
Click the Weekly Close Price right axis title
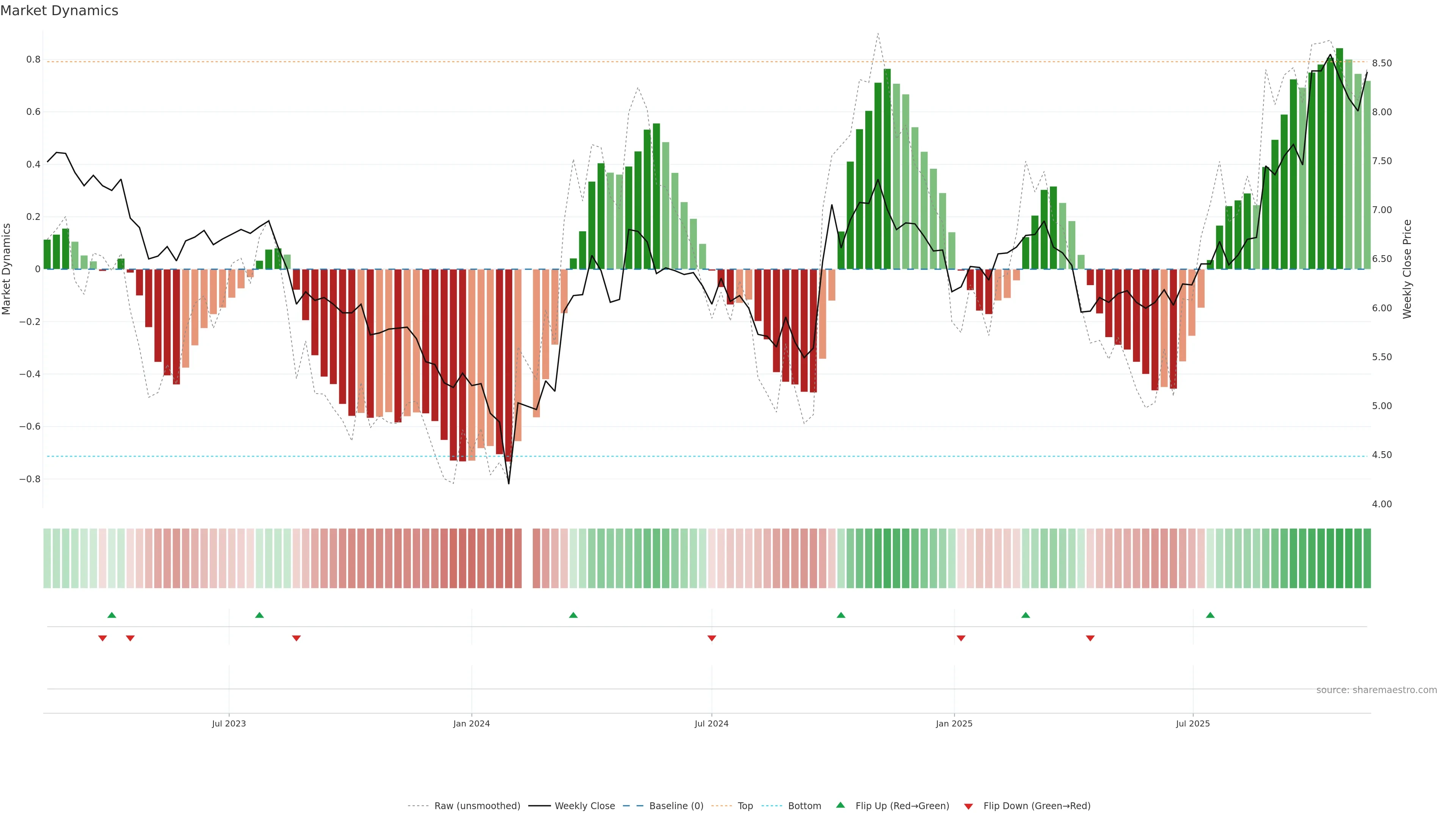pos(1407,269)
